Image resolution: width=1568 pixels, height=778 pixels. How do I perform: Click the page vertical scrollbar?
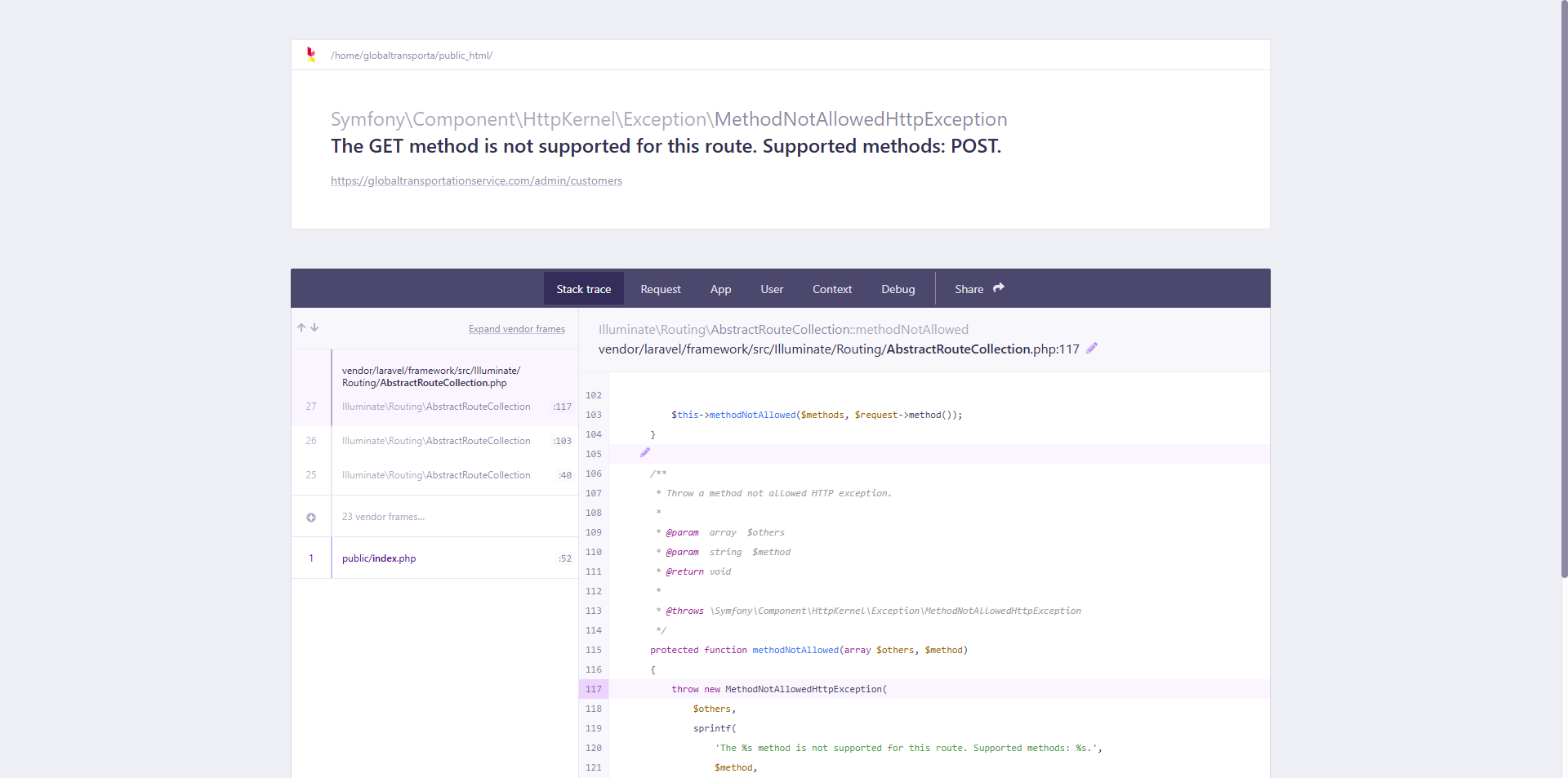1563,327
